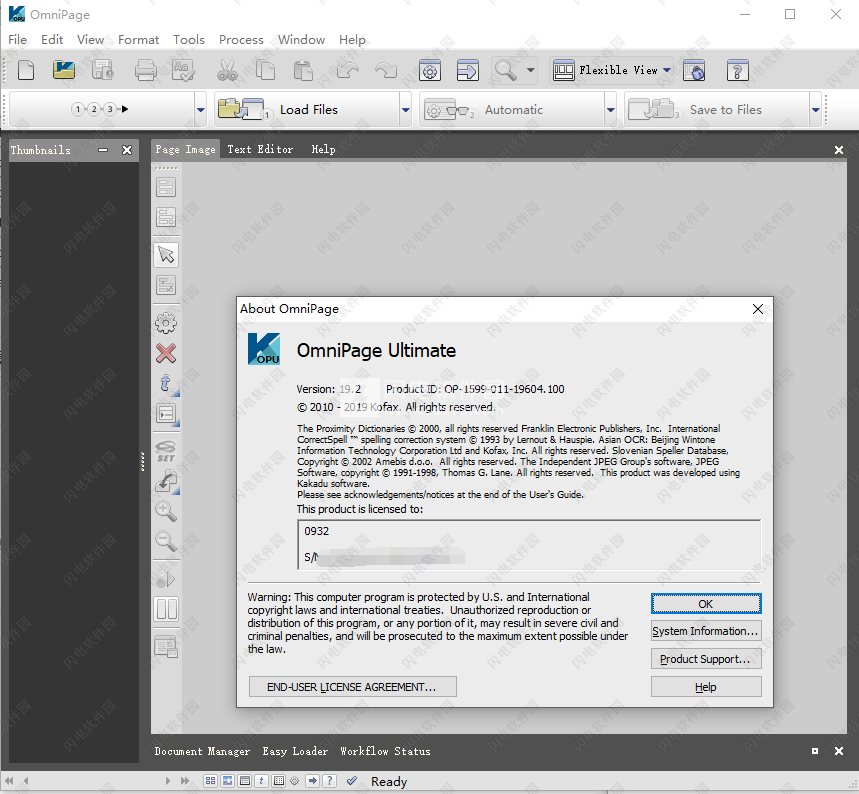The image size is (859, 794).
Task: Open the View menu
Action: click(90, 39)
